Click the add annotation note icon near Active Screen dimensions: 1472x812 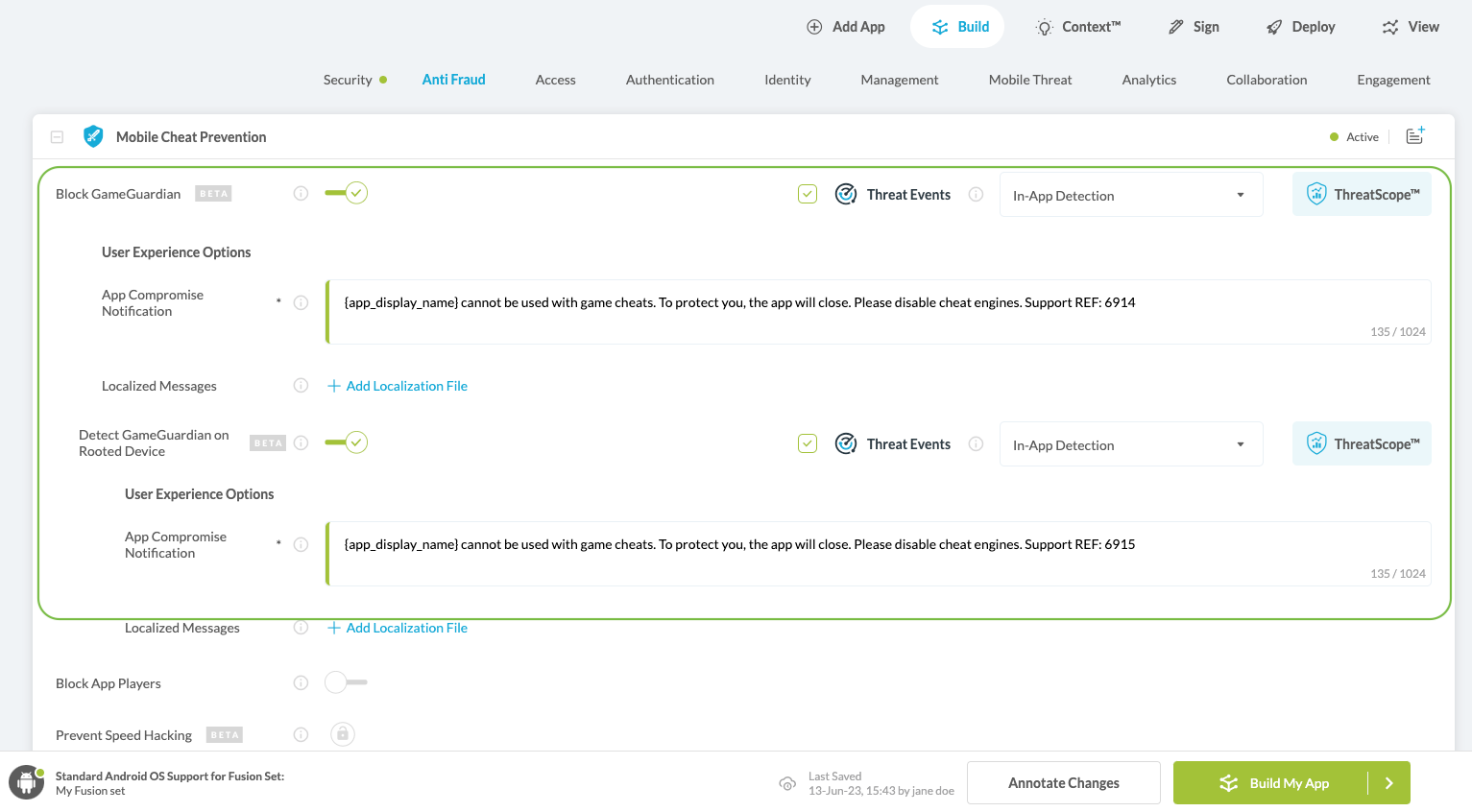tap(1414, 136)
